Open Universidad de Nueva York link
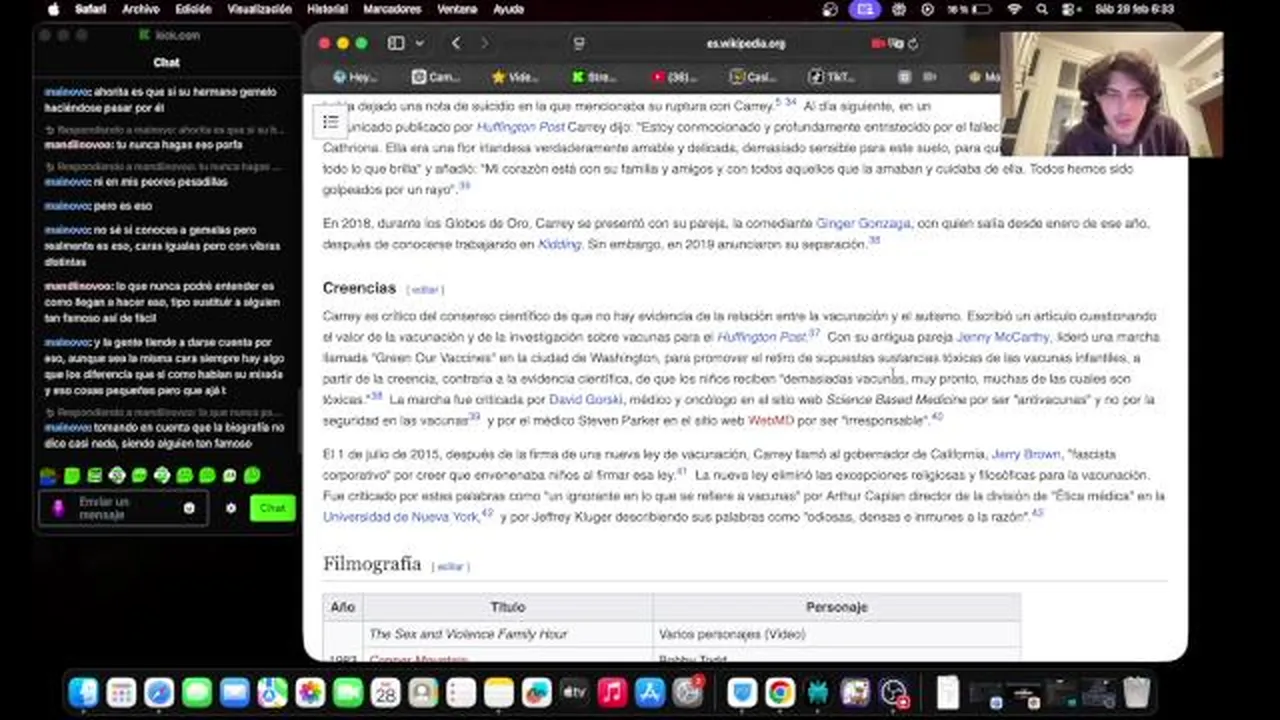Viewport: 1280px width, 720px height. pyautogui.click(x=401, y=517)
